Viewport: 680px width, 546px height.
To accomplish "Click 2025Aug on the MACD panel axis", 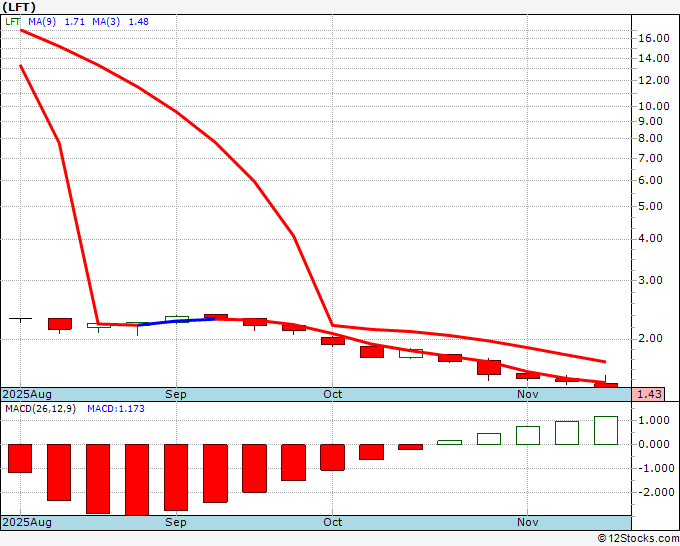I will (x=27, y=522).
